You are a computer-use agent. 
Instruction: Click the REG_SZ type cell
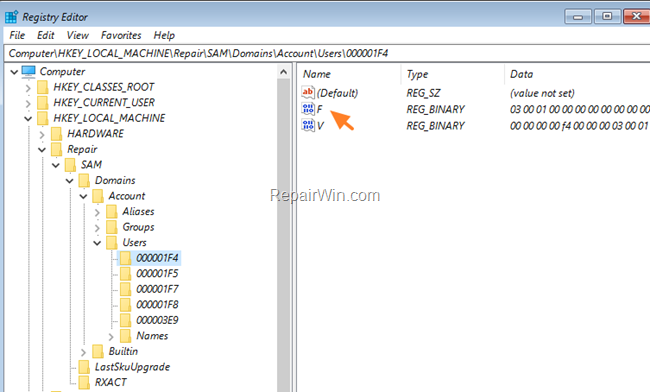click(423, 93)
